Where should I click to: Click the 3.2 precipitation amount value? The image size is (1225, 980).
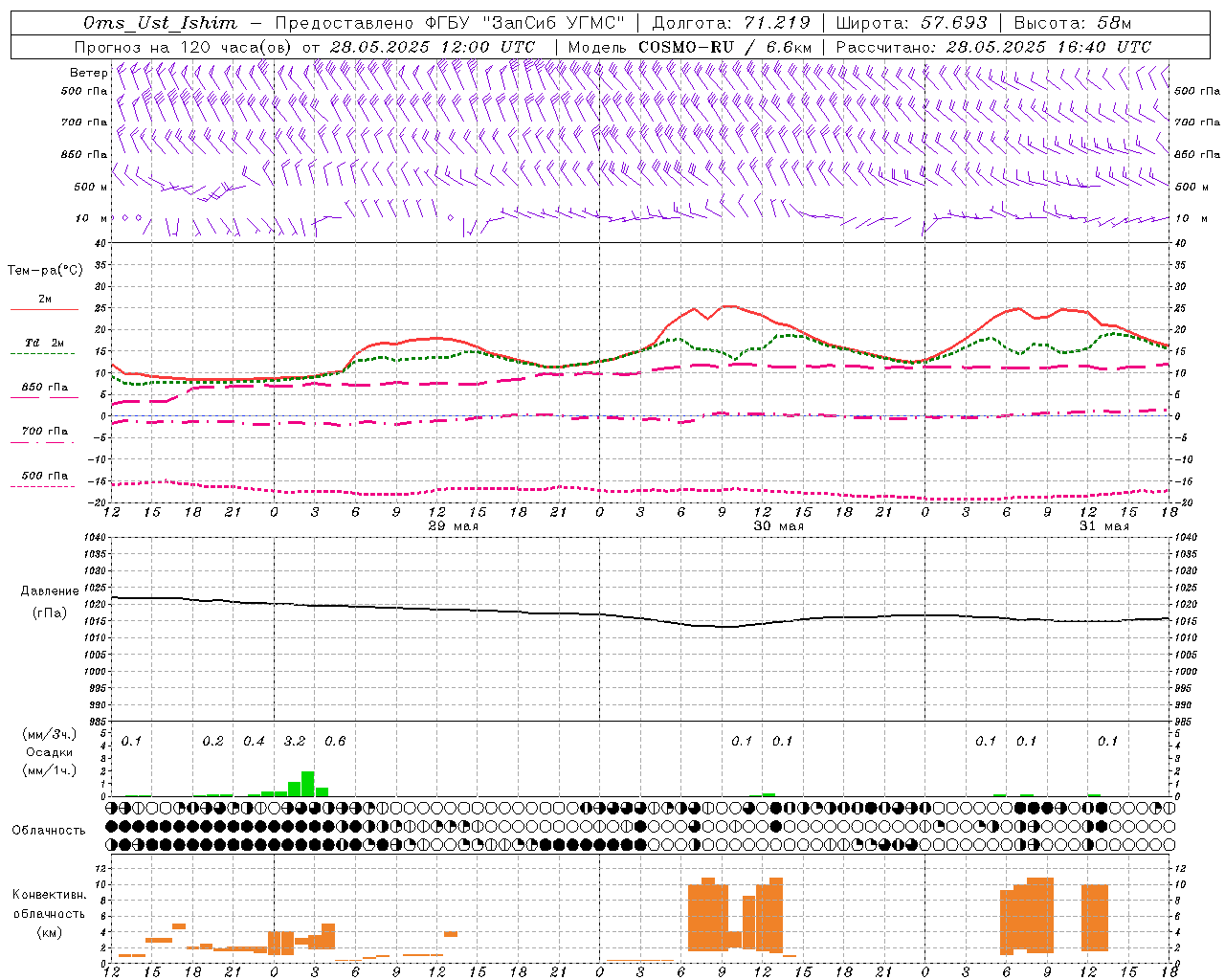295,742
